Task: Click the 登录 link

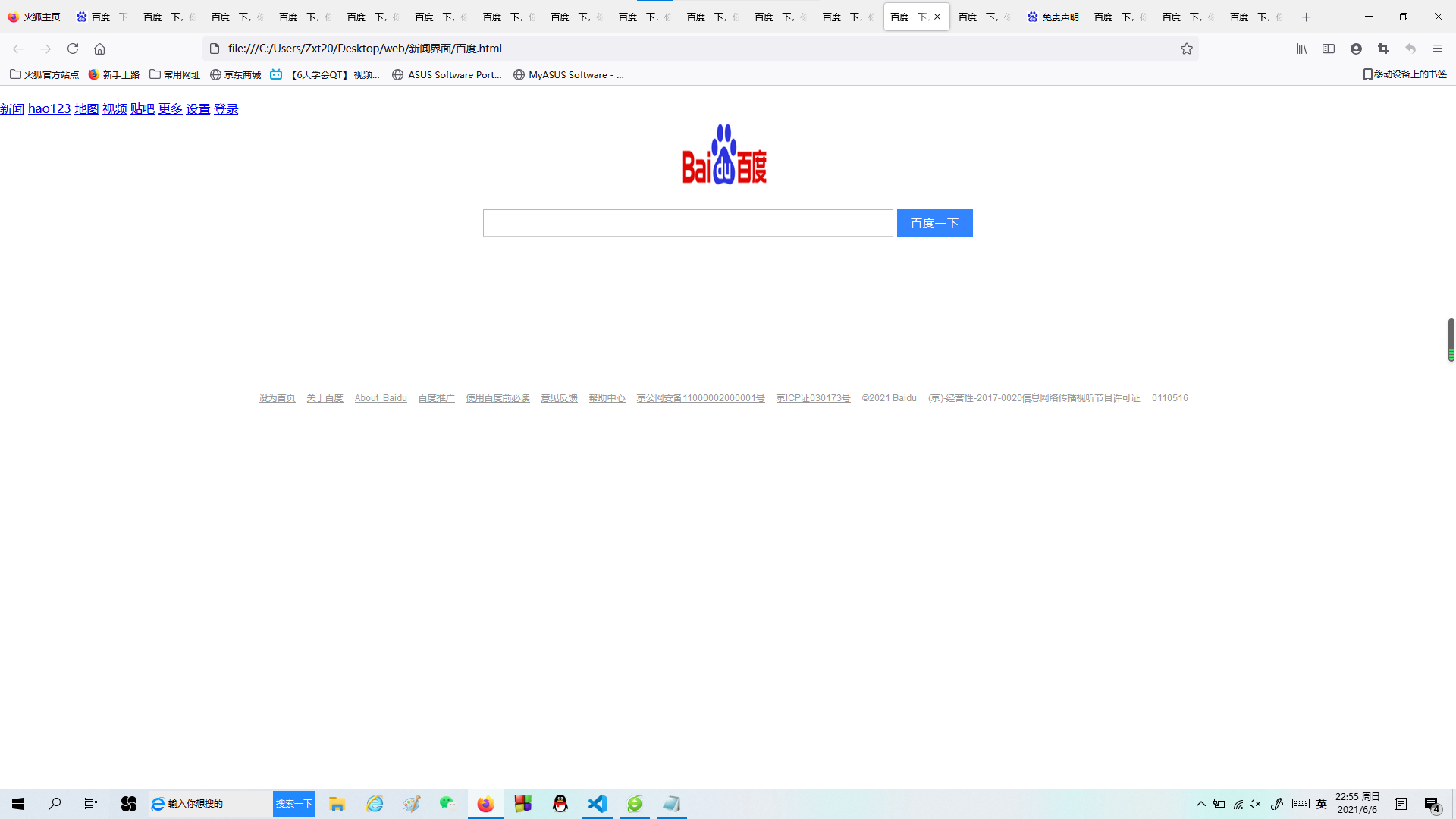Action: tap(226, 108)
